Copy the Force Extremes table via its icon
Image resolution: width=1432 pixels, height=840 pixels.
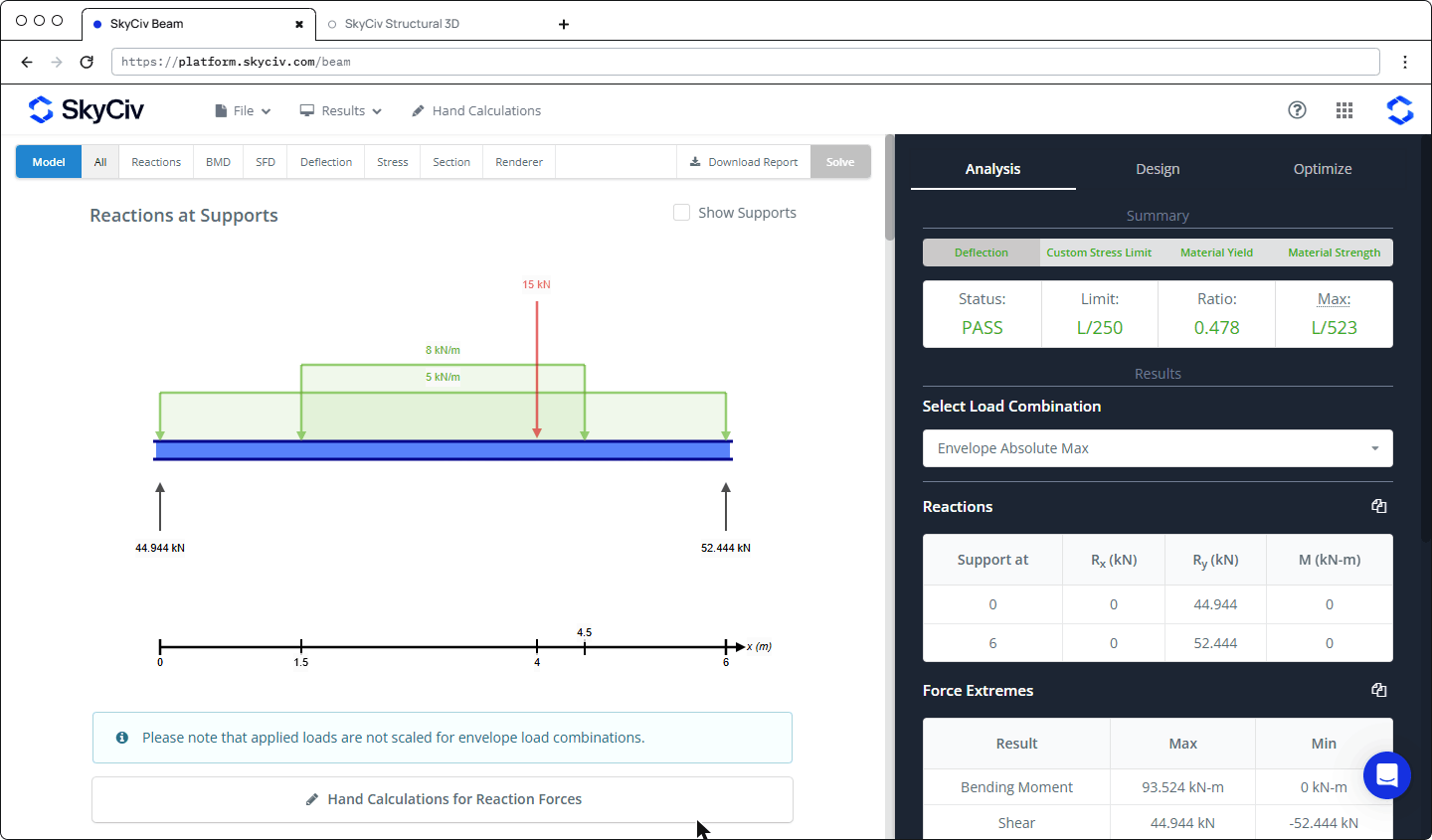(1378, 690)
